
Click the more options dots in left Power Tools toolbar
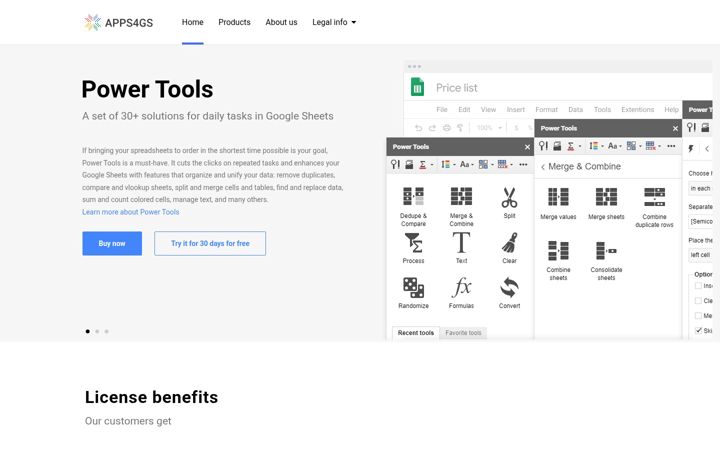coord(523,164)
